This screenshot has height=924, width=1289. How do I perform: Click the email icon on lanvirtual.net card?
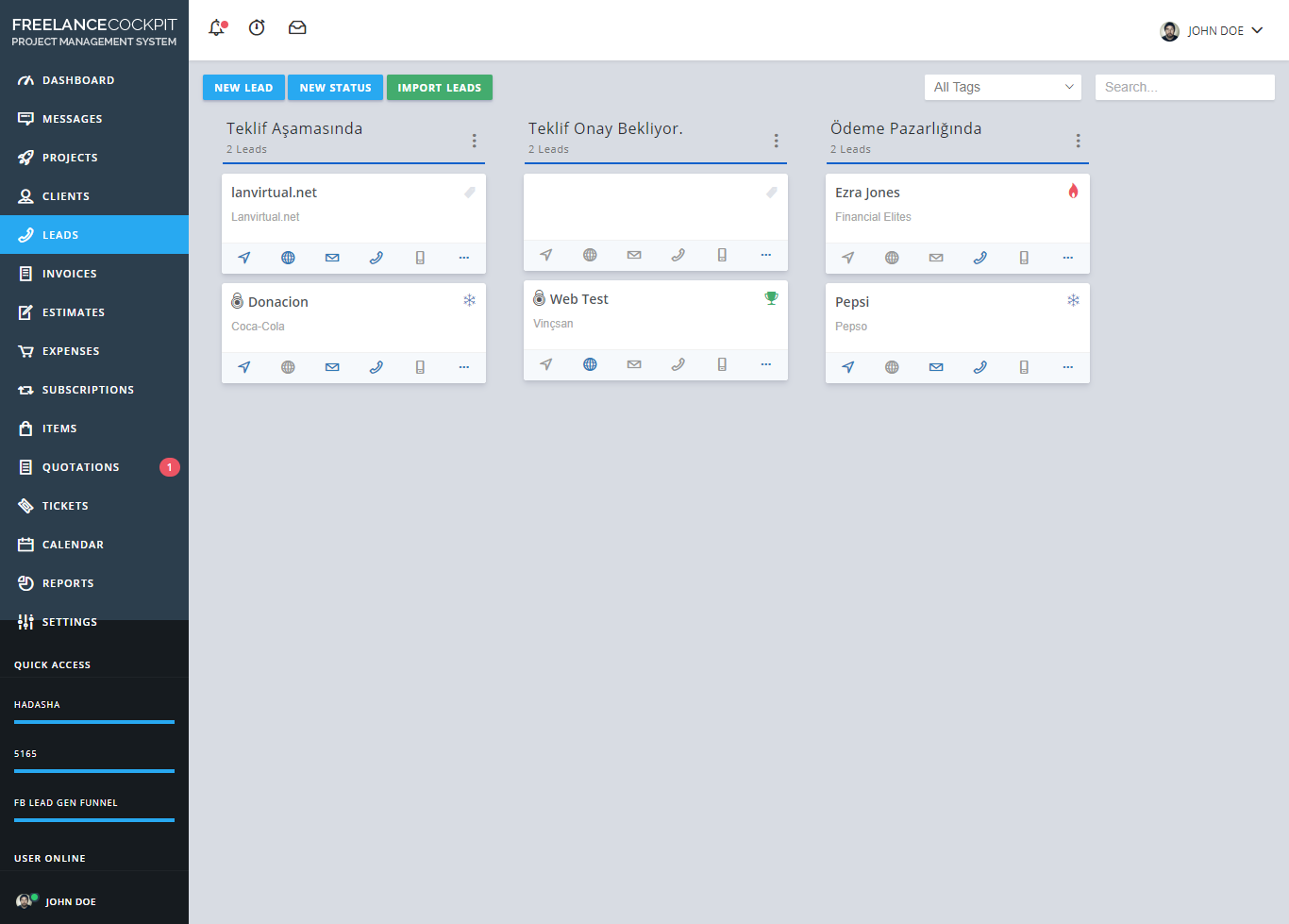click(332, 258)
